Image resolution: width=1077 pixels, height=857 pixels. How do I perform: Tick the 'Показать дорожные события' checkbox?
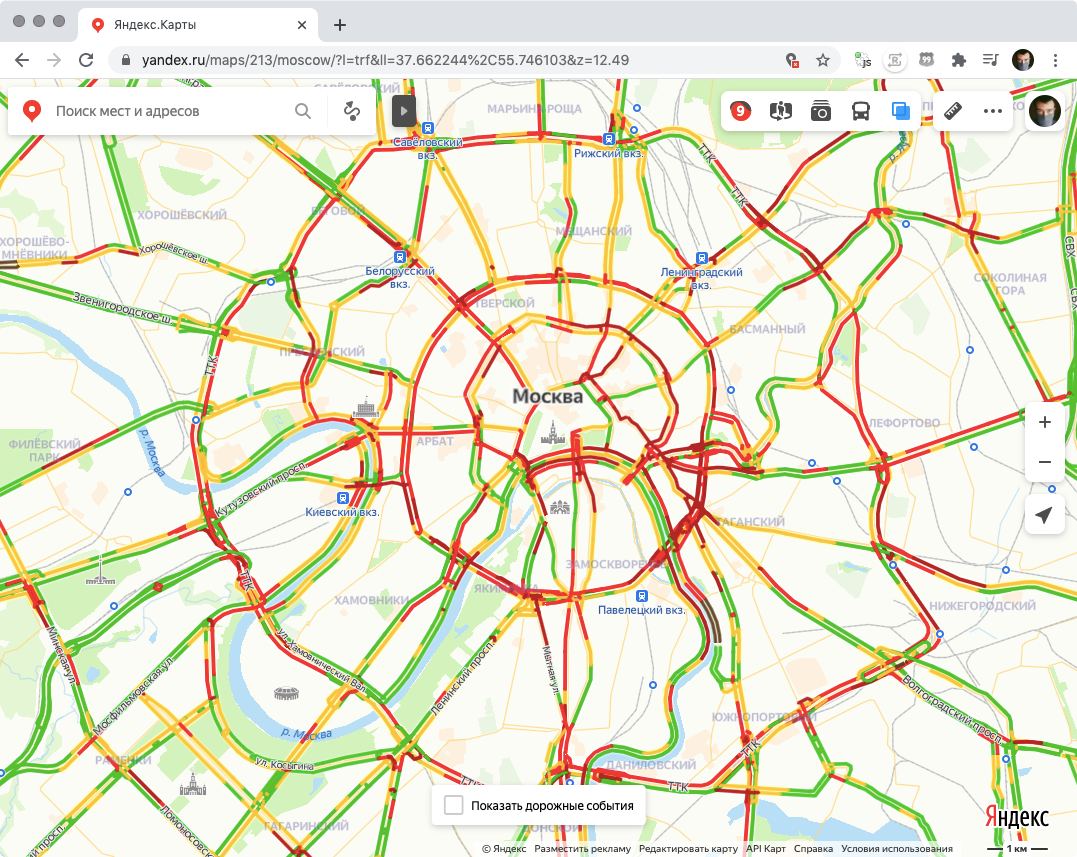click(x=453, y=805)
